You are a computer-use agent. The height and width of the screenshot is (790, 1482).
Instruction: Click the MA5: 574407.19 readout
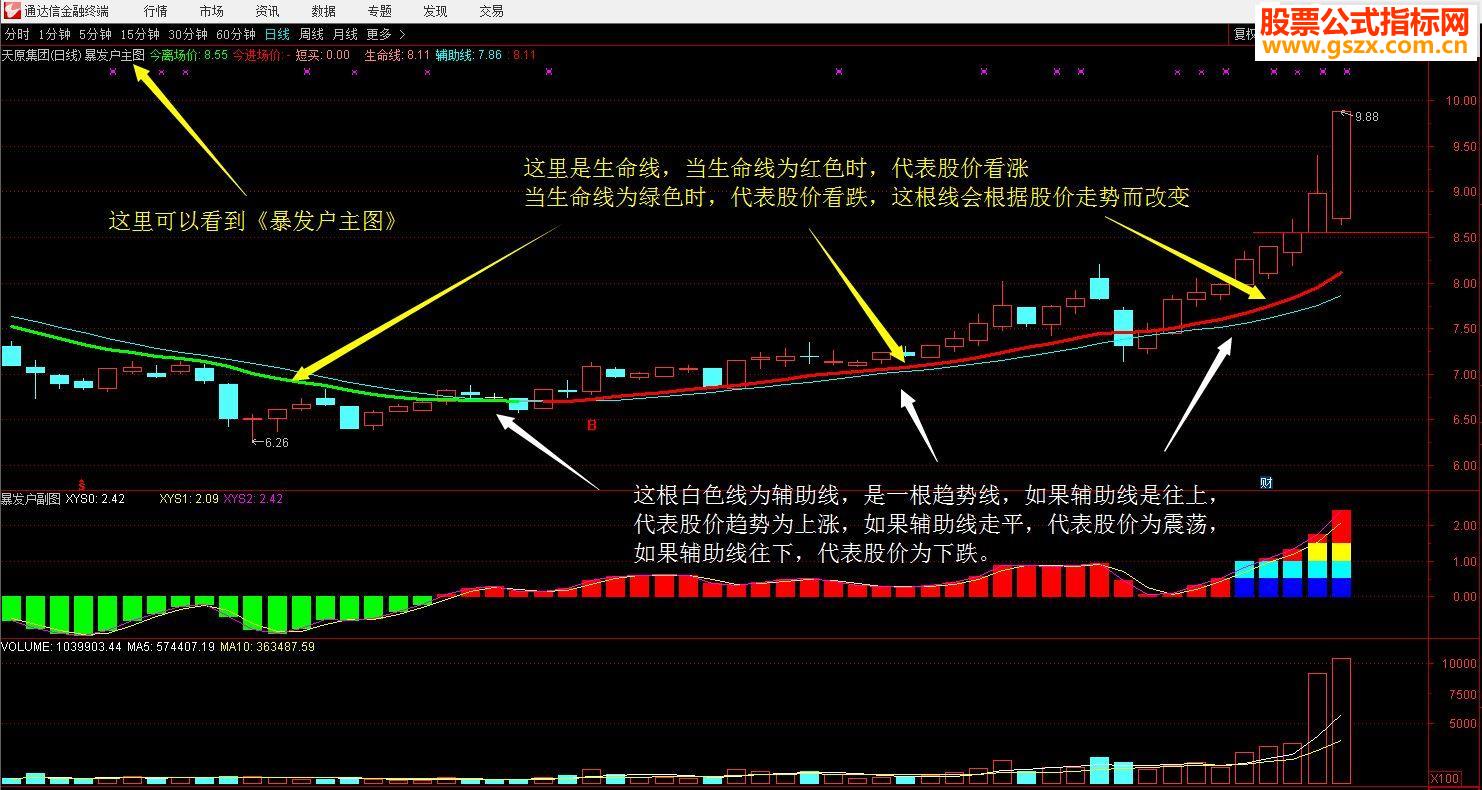(171, 647)
